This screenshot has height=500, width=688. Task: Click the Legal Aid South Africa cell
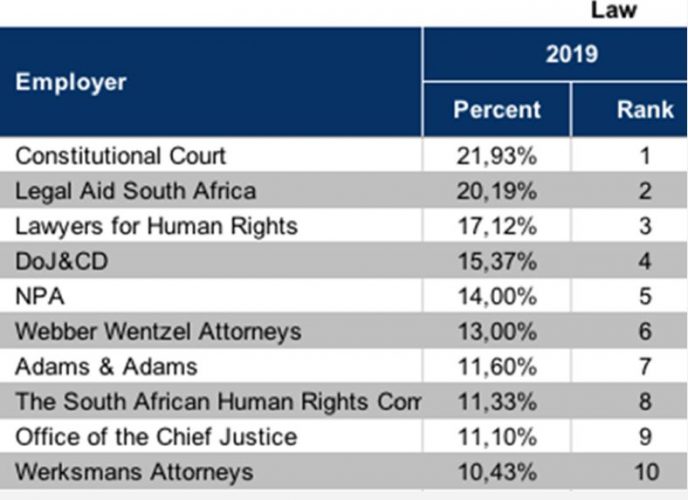[x=136, y=191]
